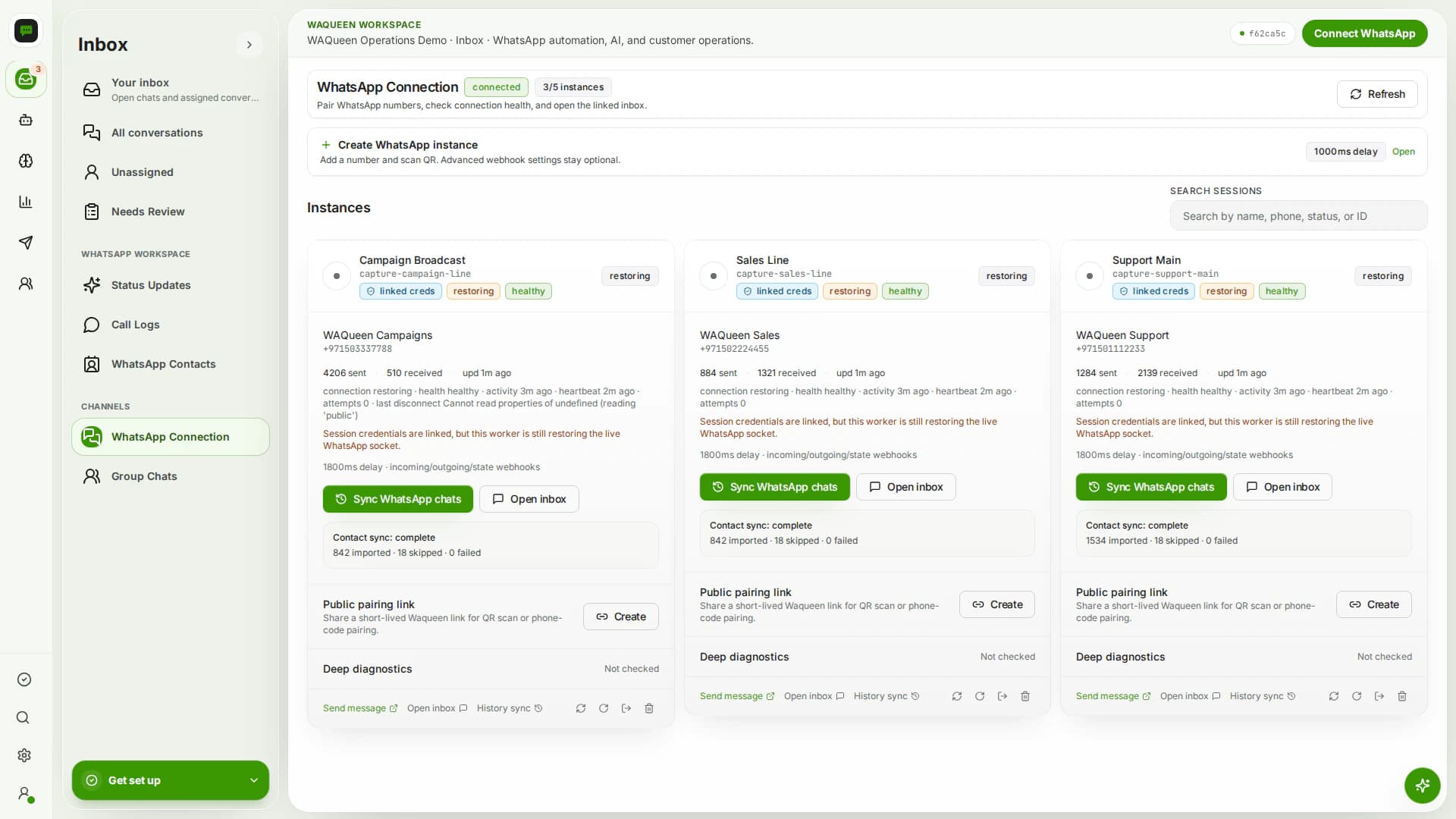Log out the Campaign Broadcast instance icon

626,708
